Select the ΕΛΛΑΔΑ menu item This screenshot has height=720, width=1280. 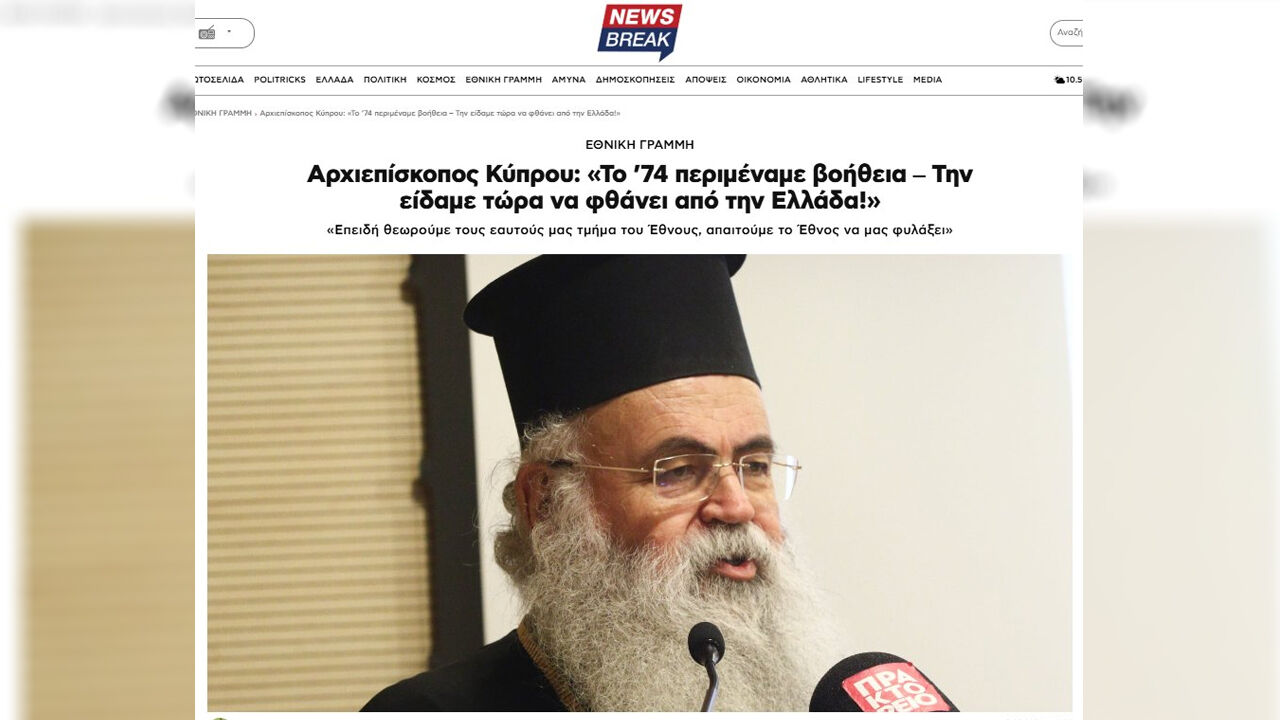pos(335,80)
